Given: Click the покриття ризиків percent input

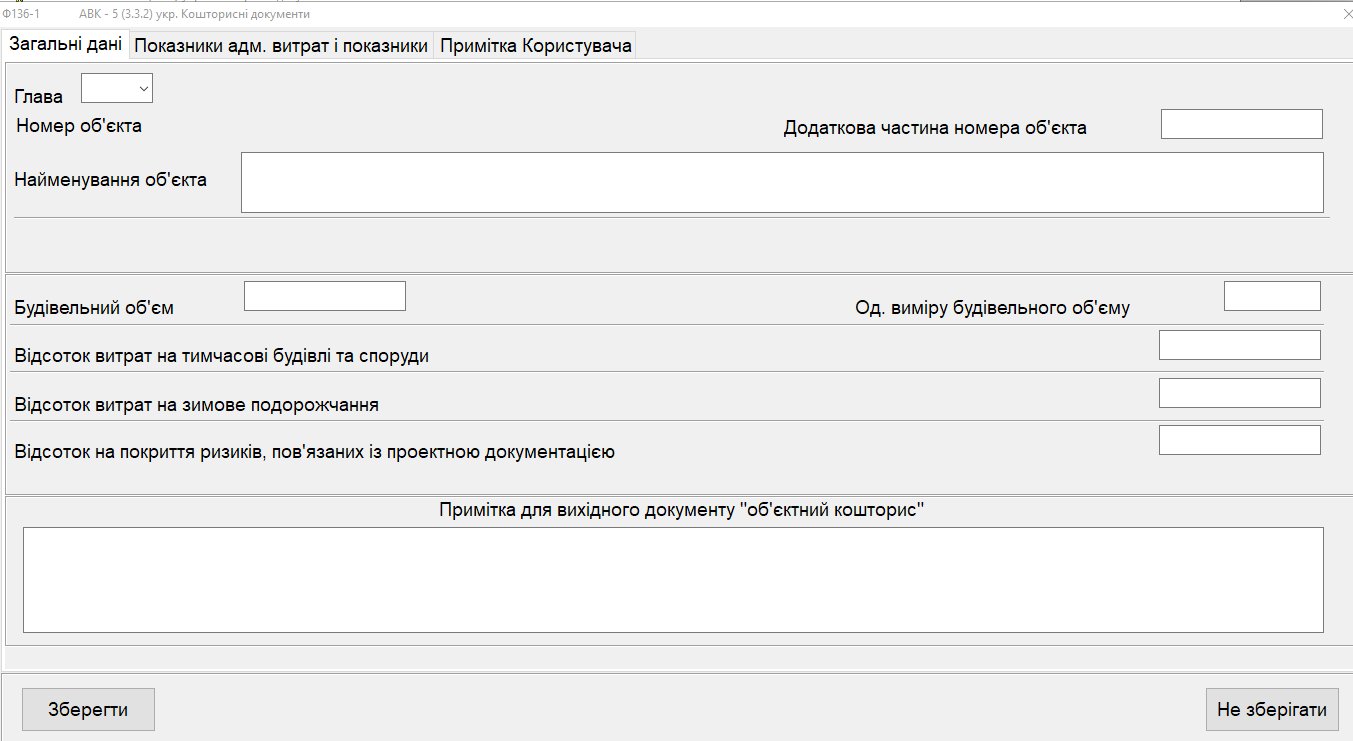Looking at the screenshot, I should point(1239,440).
